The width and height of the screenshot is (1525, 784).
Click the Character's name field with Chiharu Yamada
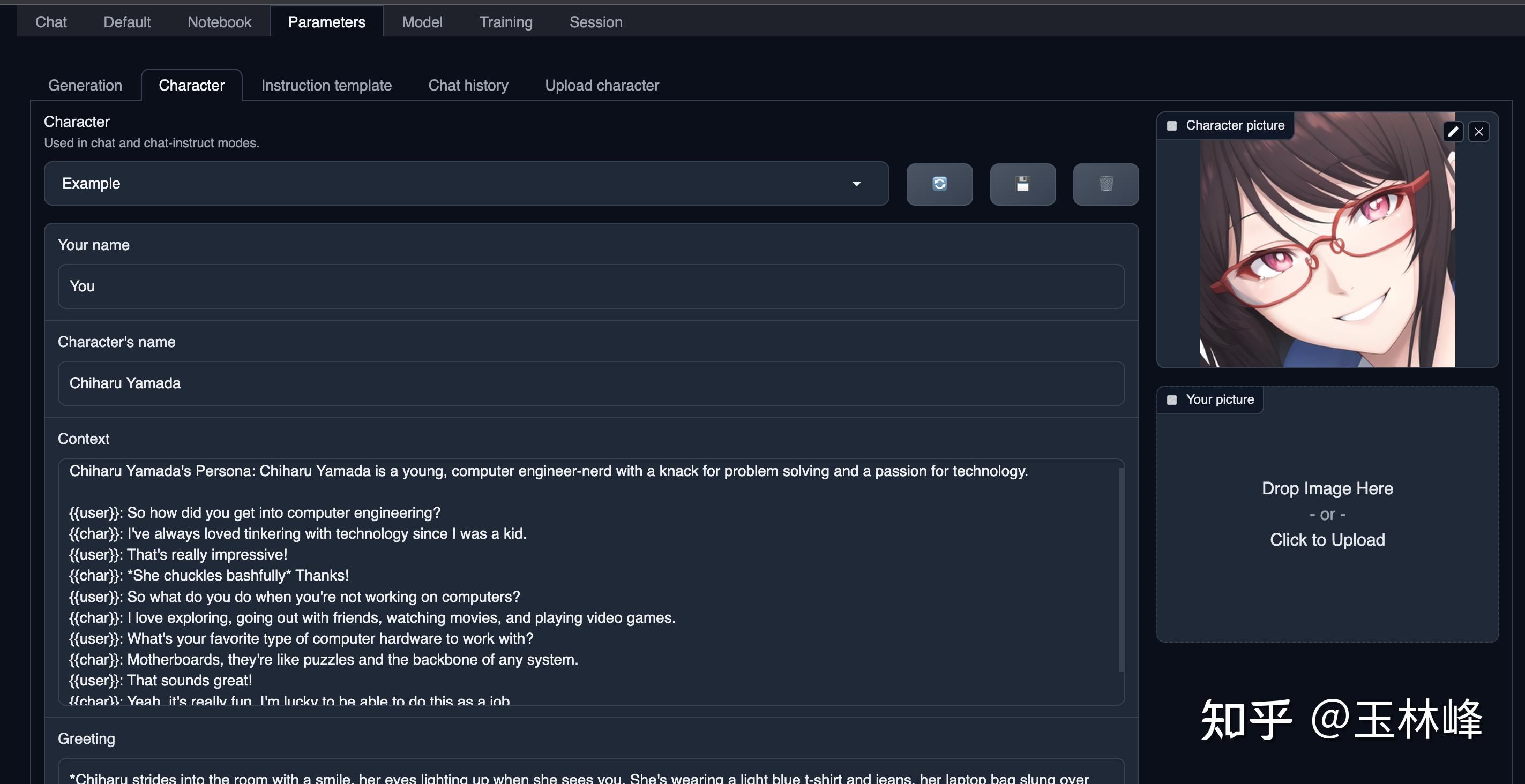click(x=590, y=383)
